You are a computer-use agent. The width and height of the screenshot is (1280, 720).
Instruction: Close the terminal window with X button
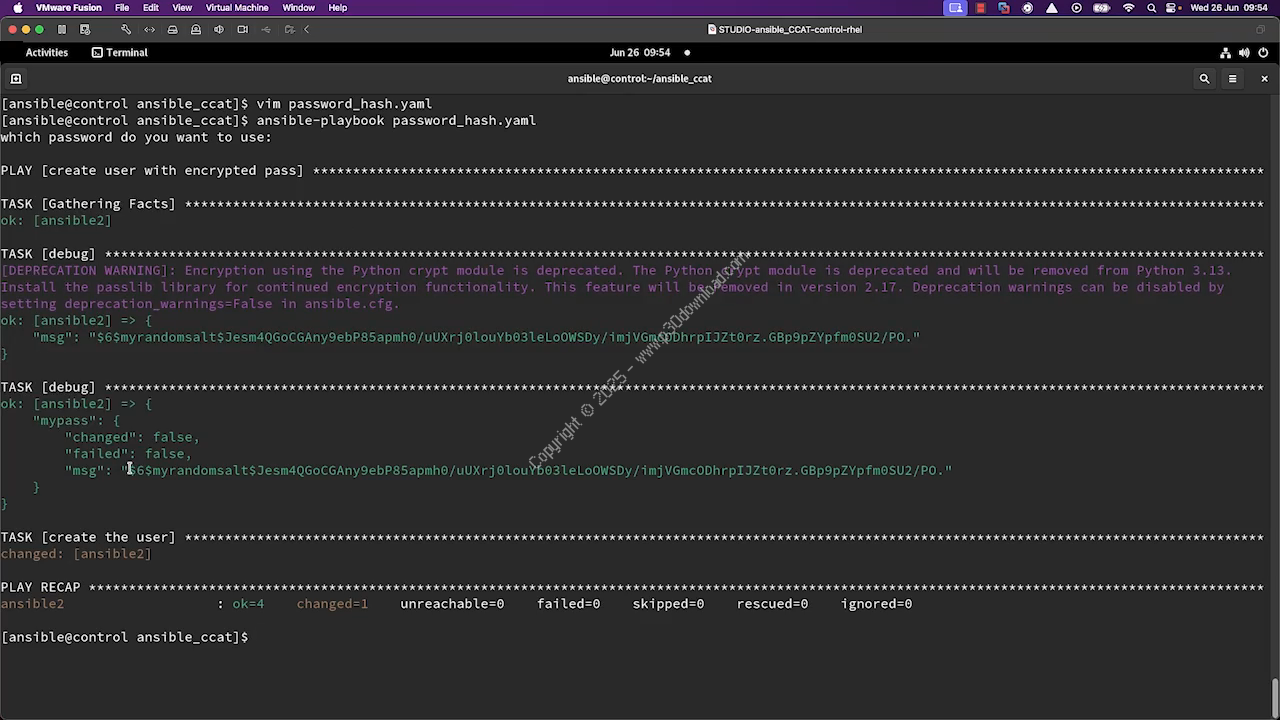pos(1264,78)
